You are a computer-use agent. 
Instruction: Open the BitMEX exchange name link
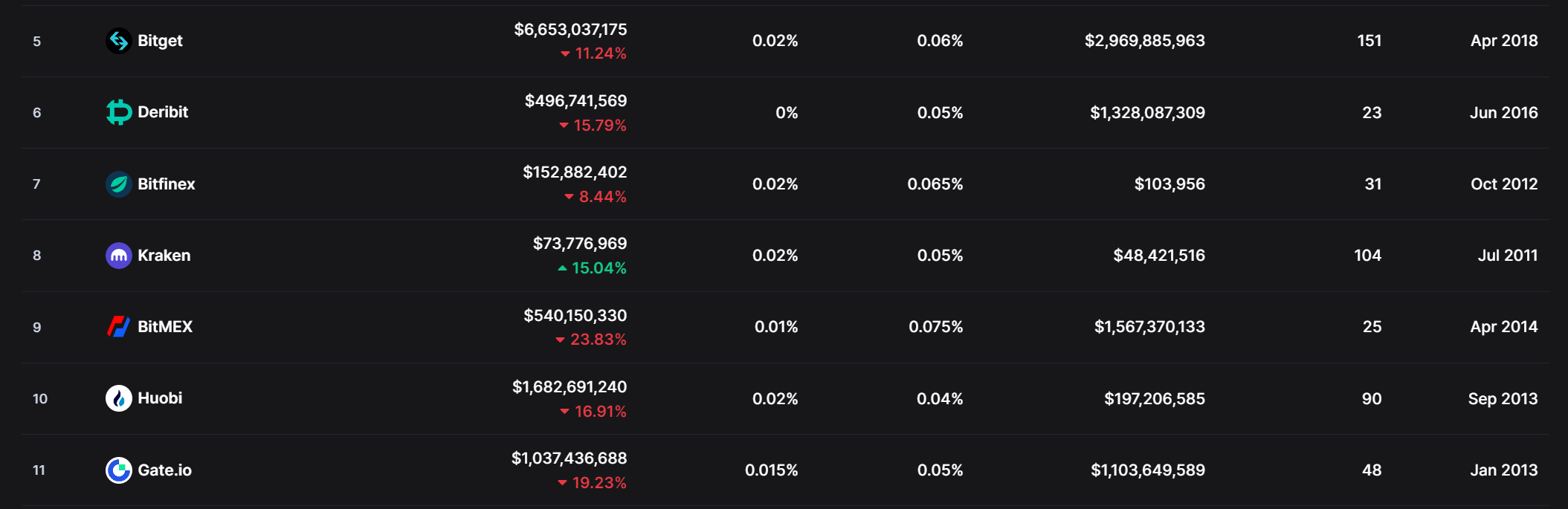[165, 327]
